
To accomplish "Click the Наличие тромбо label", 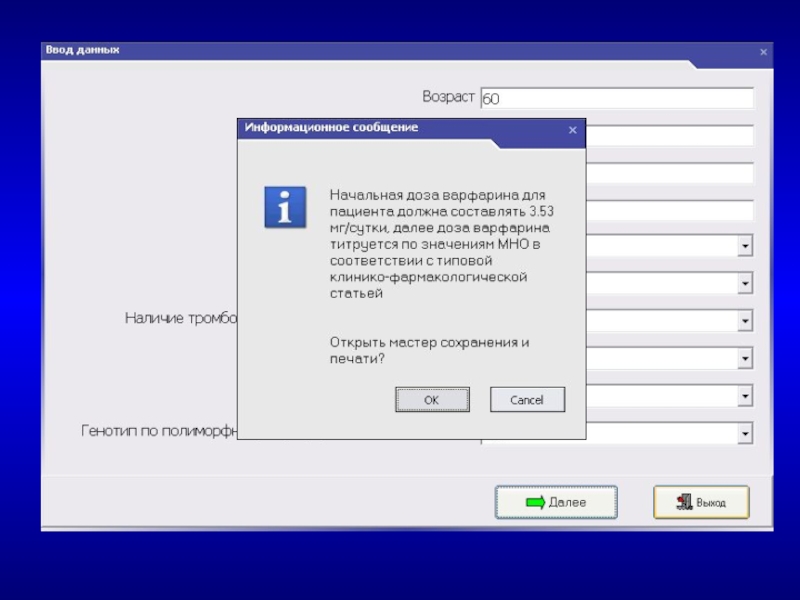I will (181, 318).
